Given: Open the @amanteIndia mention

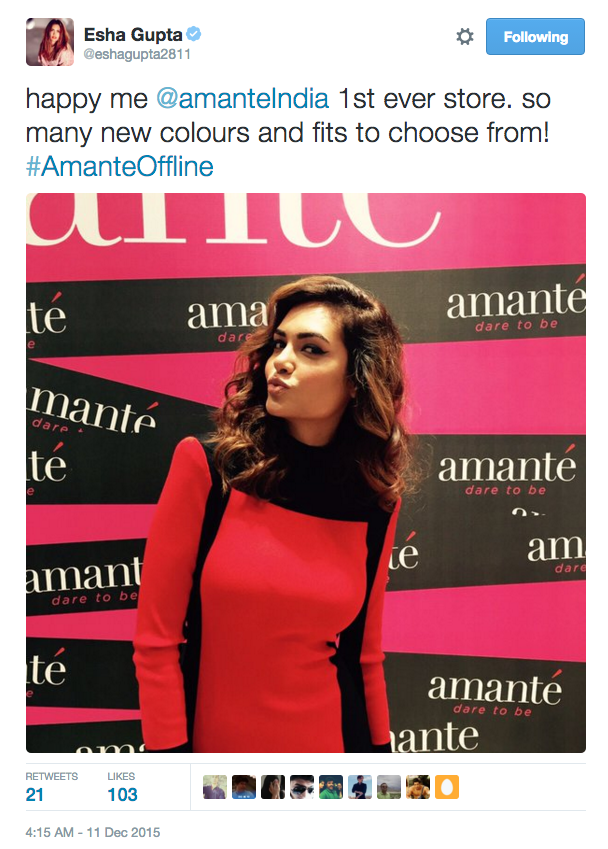Looking at the screenshot, I should click(243, 99).
